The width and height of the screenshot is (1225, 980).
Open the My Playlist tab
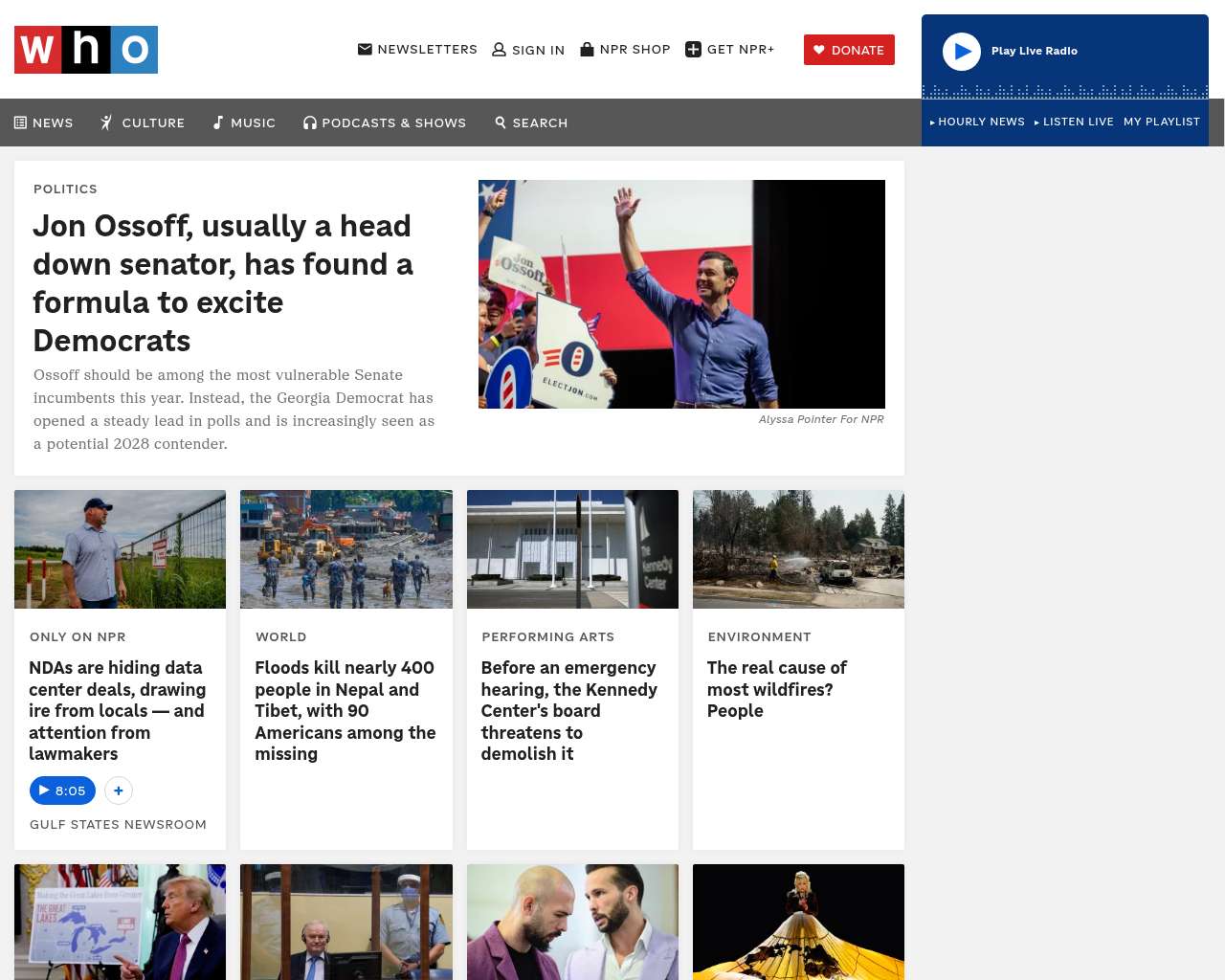pos(1162,122)
